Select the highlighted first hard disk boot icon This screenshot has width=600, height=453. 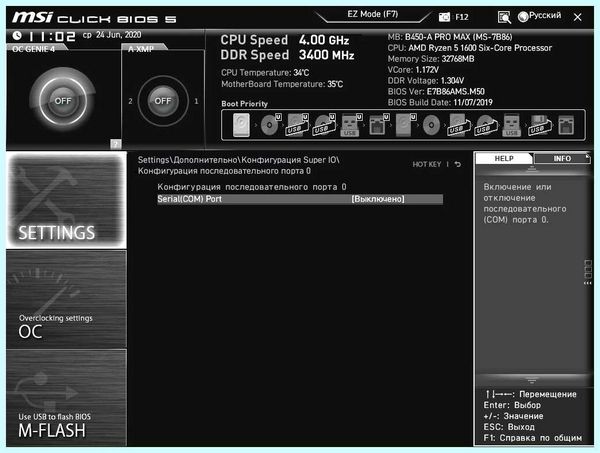(x=241, y=125)
